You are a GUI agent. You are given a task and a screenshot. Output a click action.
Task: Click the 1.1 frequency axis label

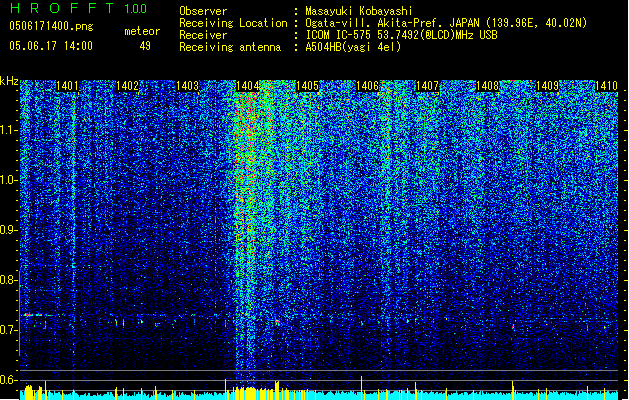click(9, 130)
